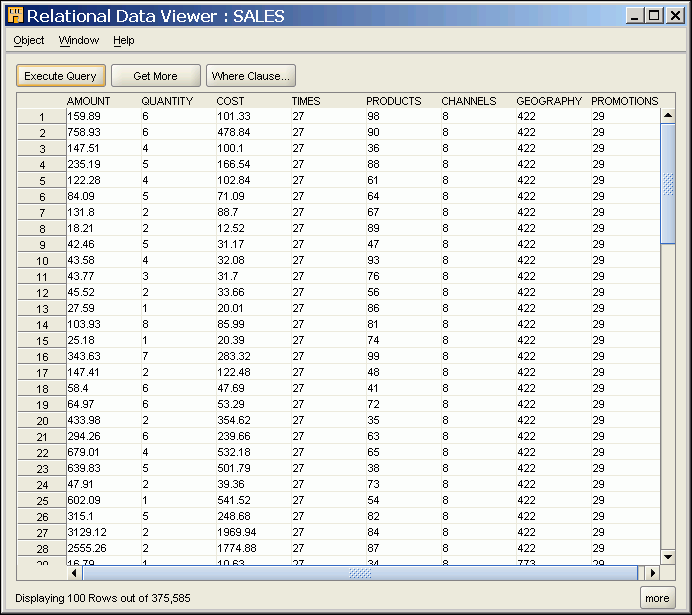Open the Object menu
Screen dimensions: 692x615
point(29,40)
